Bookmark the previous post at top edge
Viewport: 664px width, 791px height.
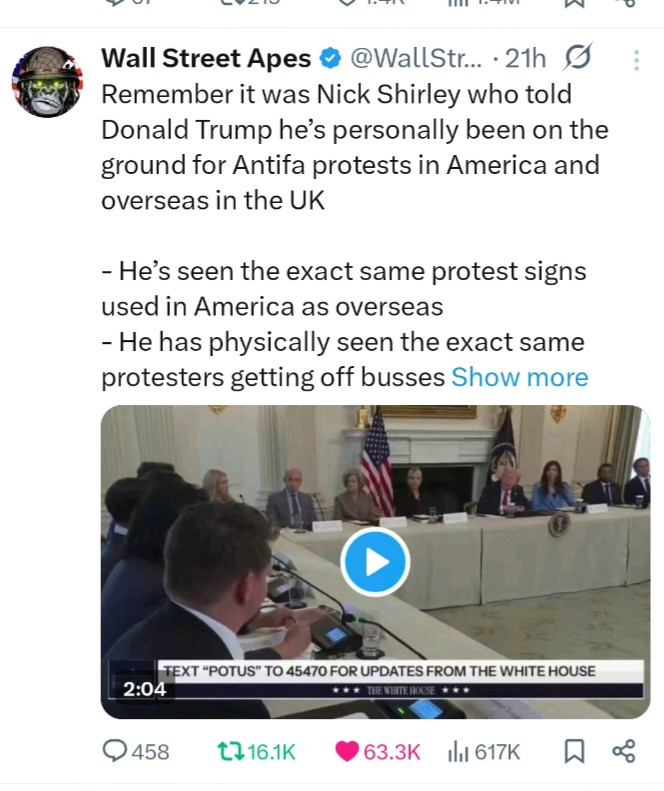pyautogui.click(x=574, y=3)
